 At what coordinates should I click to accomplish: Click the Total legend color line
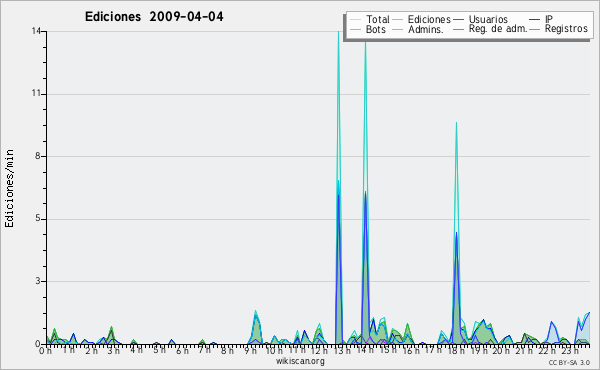tap(355, 20)
